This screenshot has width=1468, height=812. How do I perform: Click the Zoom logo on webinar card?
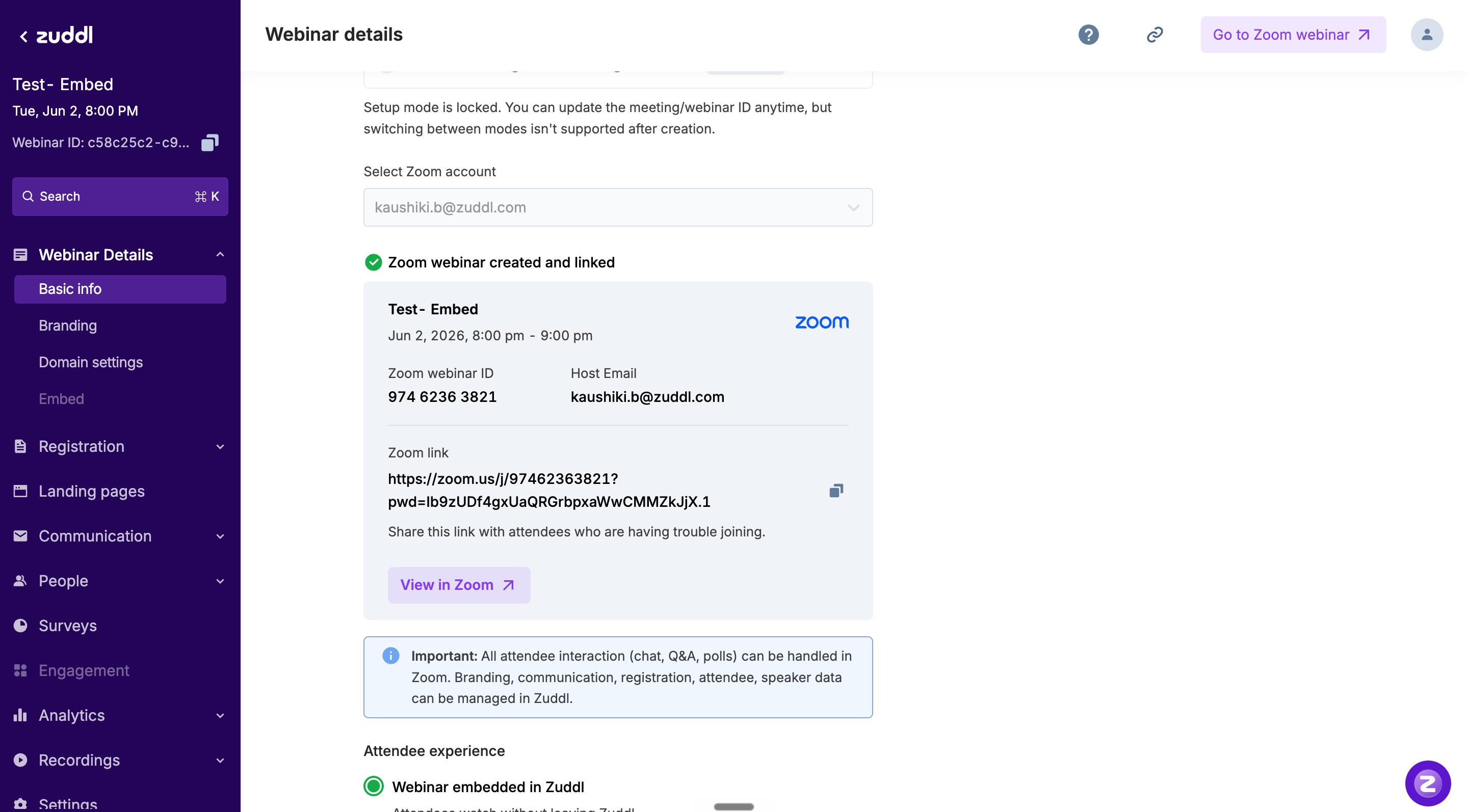(x=822, y=322)
